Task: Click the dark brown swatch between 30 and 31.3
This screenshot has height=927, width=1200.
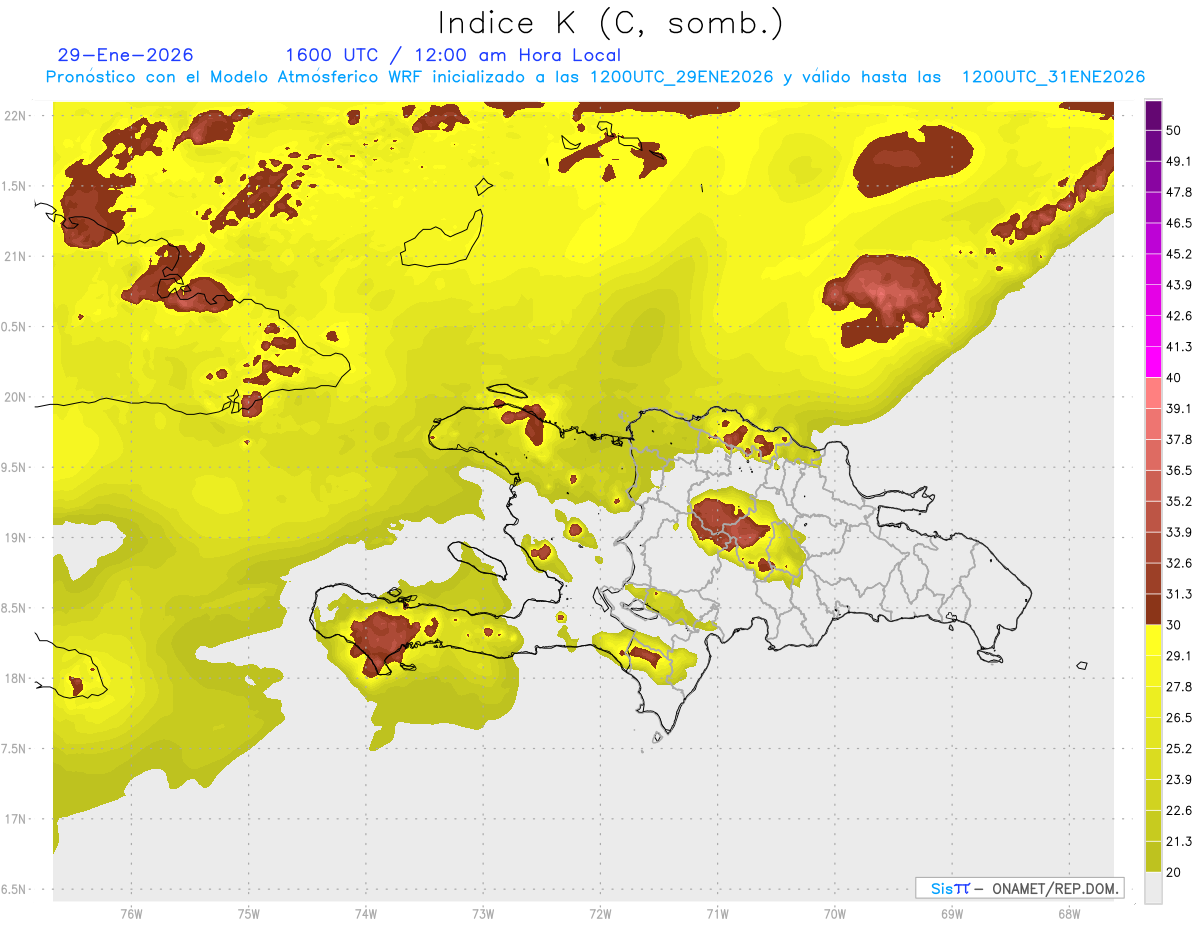Action: 1153,609
